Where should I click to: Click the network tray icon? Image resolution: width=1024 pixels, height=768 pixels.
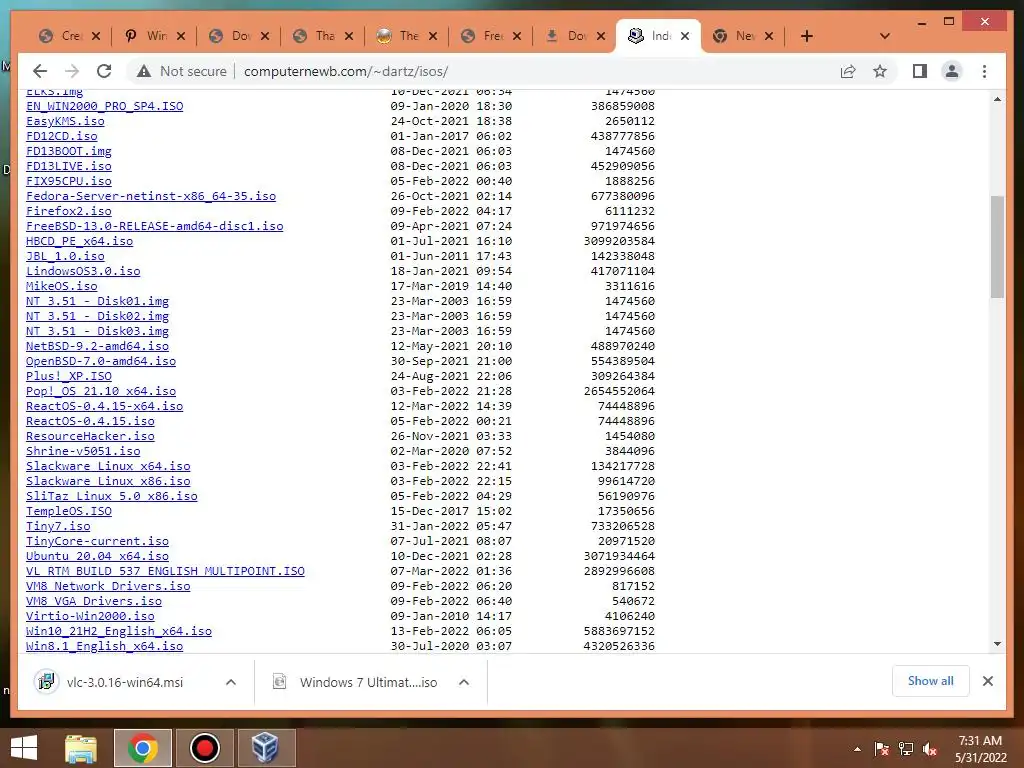(906, 748)
